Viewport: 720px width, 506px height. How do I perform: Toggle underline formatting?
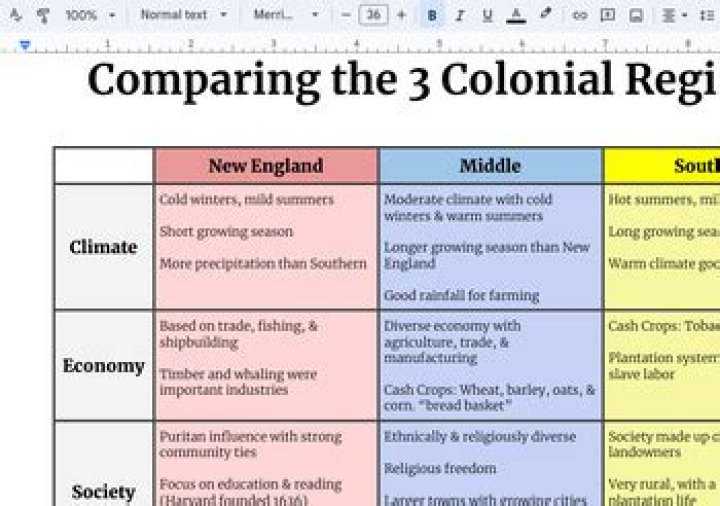[487, 16]
